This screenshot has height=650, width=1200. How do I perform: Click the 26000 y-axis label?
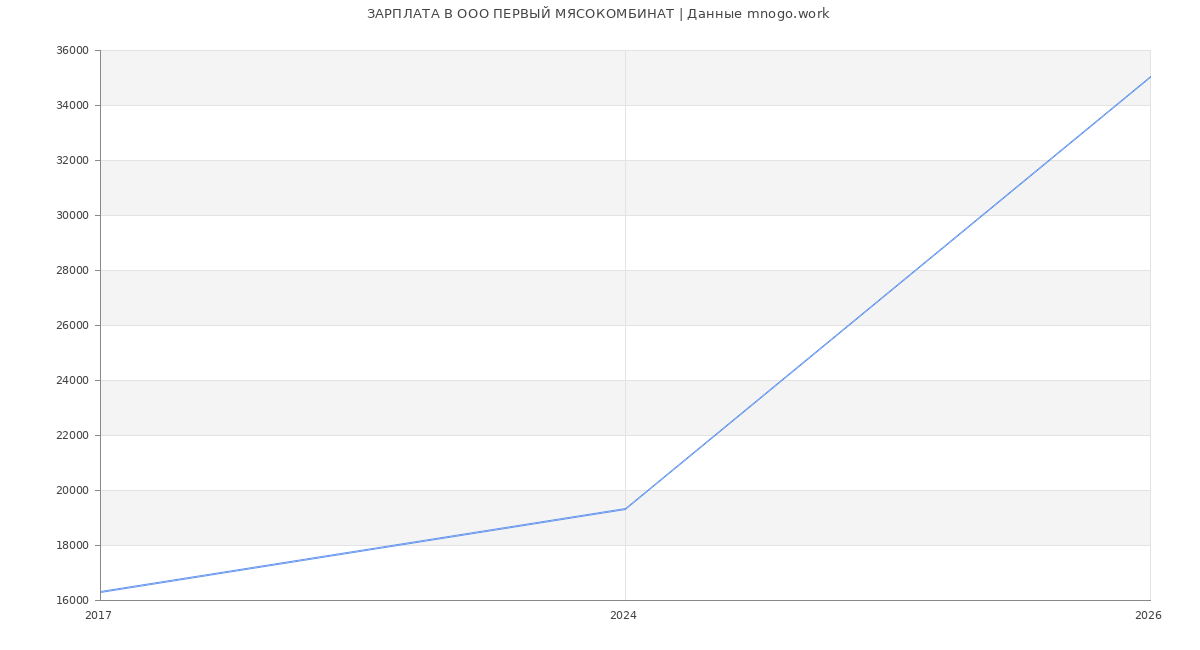pyautogui.click(x=72, y=326)
